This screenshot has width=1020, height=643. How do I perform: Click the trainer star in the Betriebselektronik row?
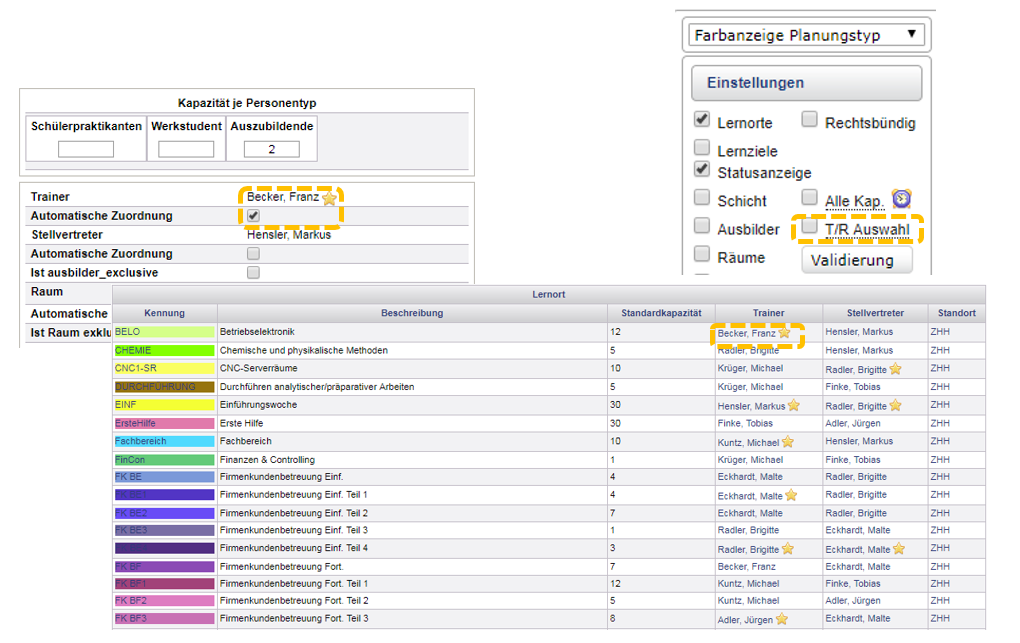(x=785, y=333)
